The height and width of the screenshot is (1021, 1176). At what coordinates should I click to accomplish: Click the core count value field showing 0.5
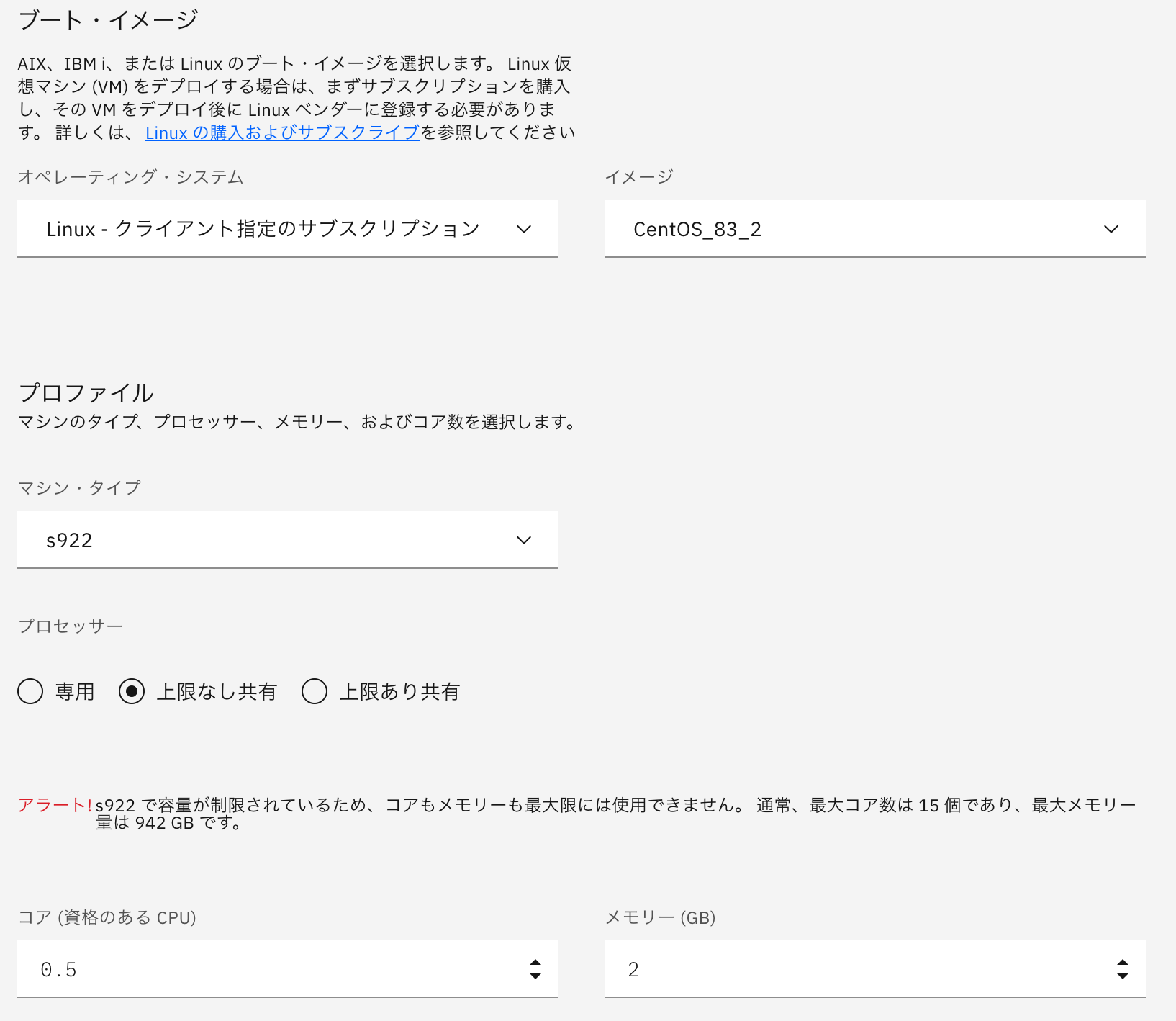coord(216,969)
